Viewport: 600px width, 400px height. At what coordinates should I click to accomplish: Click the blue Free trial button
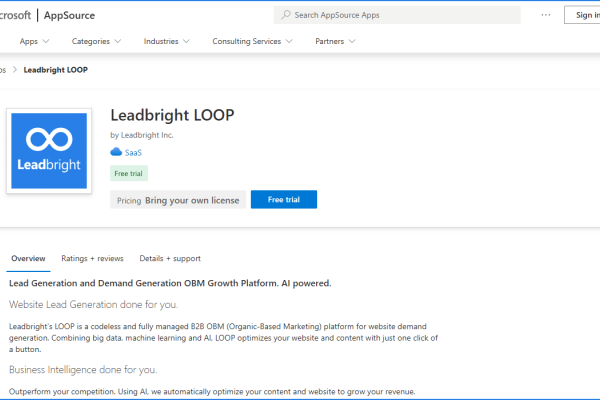pyautogui.click(x=284, y=199)
